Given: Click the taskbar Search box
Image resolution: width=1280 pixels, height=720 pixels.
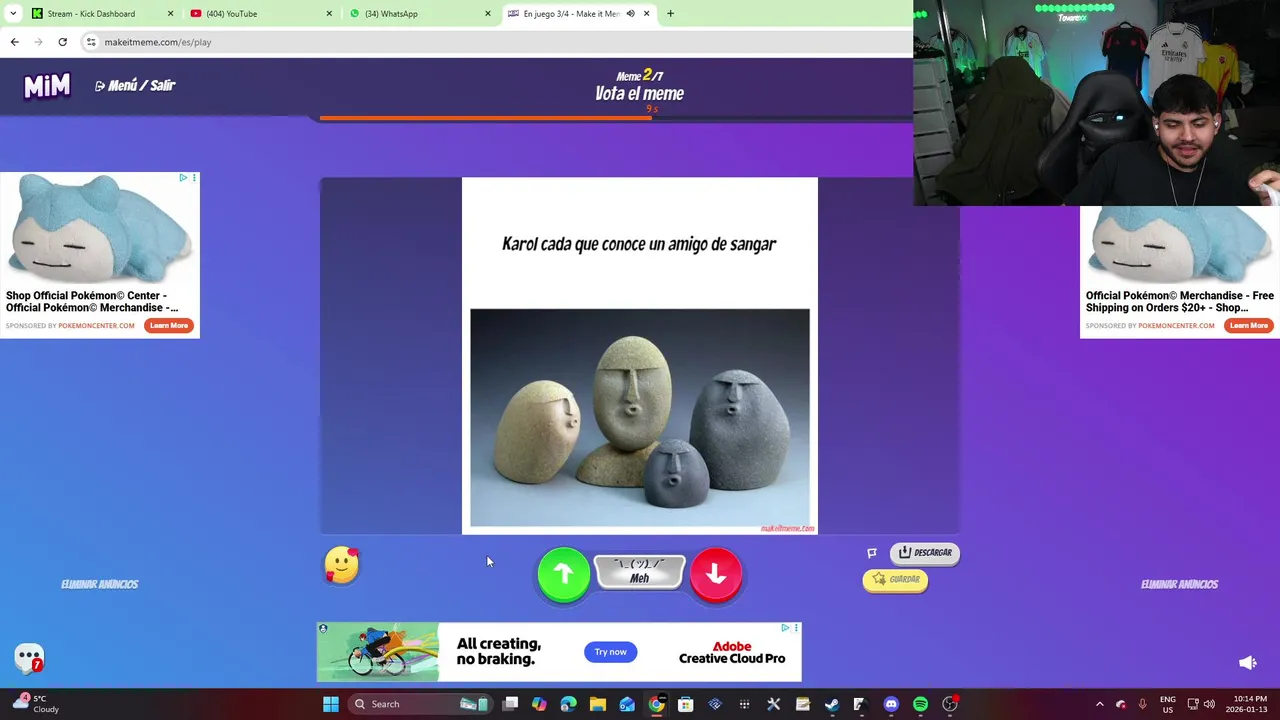Looking at the screenshot, I should pos(421,704).
